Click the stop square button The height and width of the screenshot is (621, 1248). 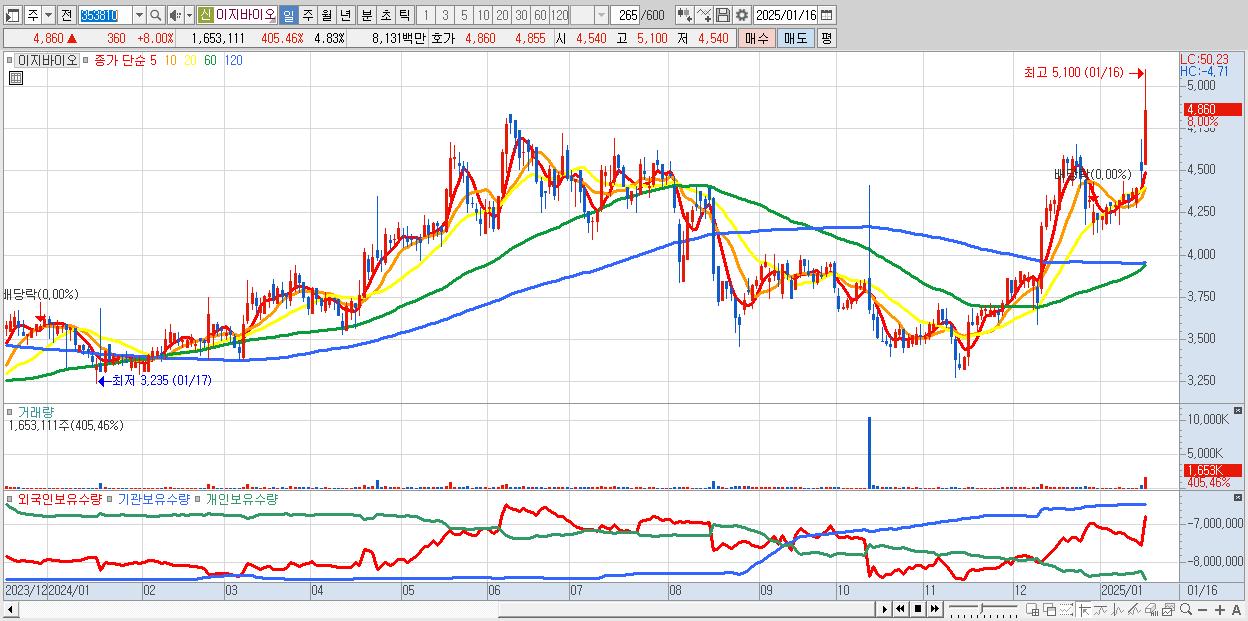pyautogui.click(x=917, y=609)
